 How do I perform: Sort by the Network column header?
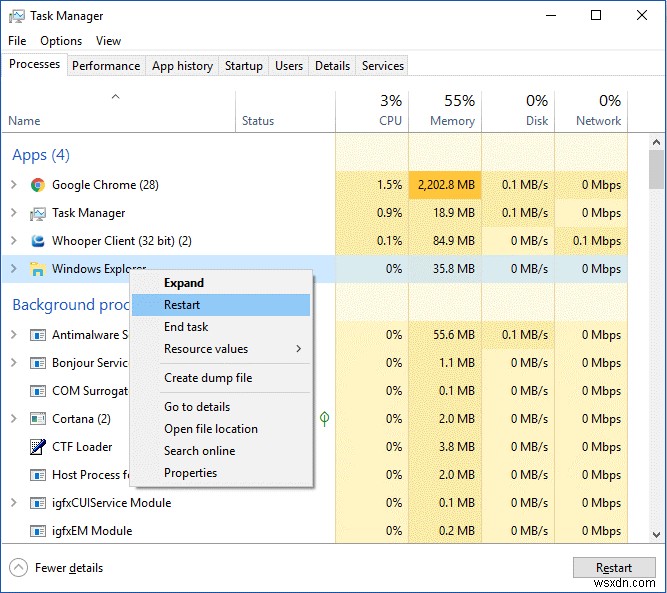pos(591,111)
